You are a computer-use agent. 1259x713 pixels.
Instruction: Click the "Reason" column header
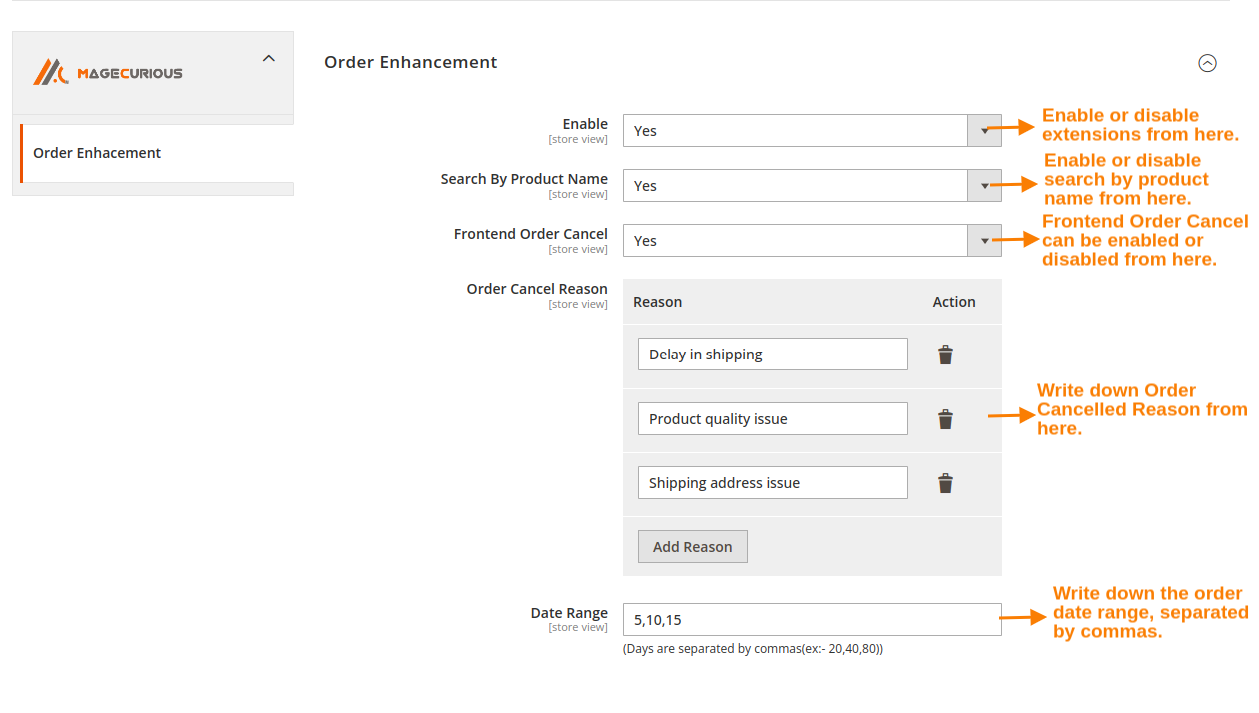[x=657, y=301]
